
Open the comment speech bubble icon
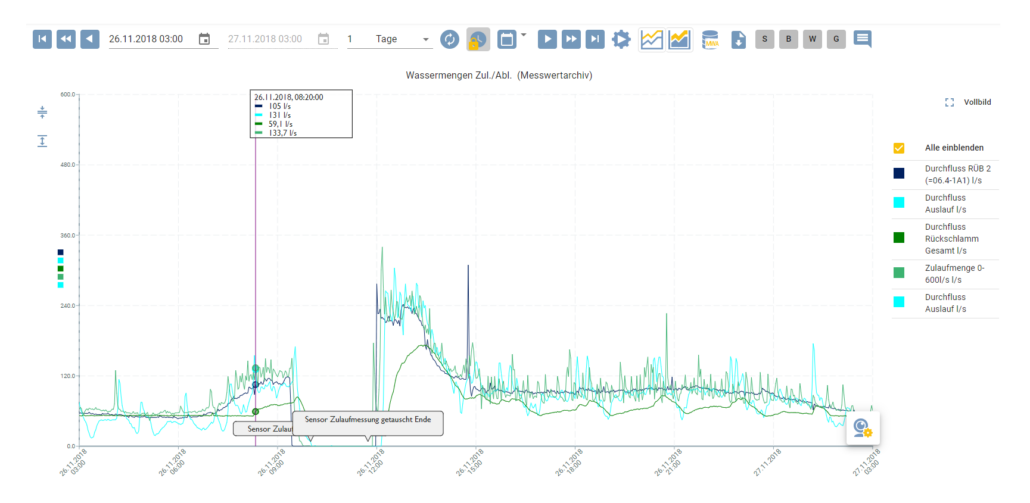(x=862, y=39)
